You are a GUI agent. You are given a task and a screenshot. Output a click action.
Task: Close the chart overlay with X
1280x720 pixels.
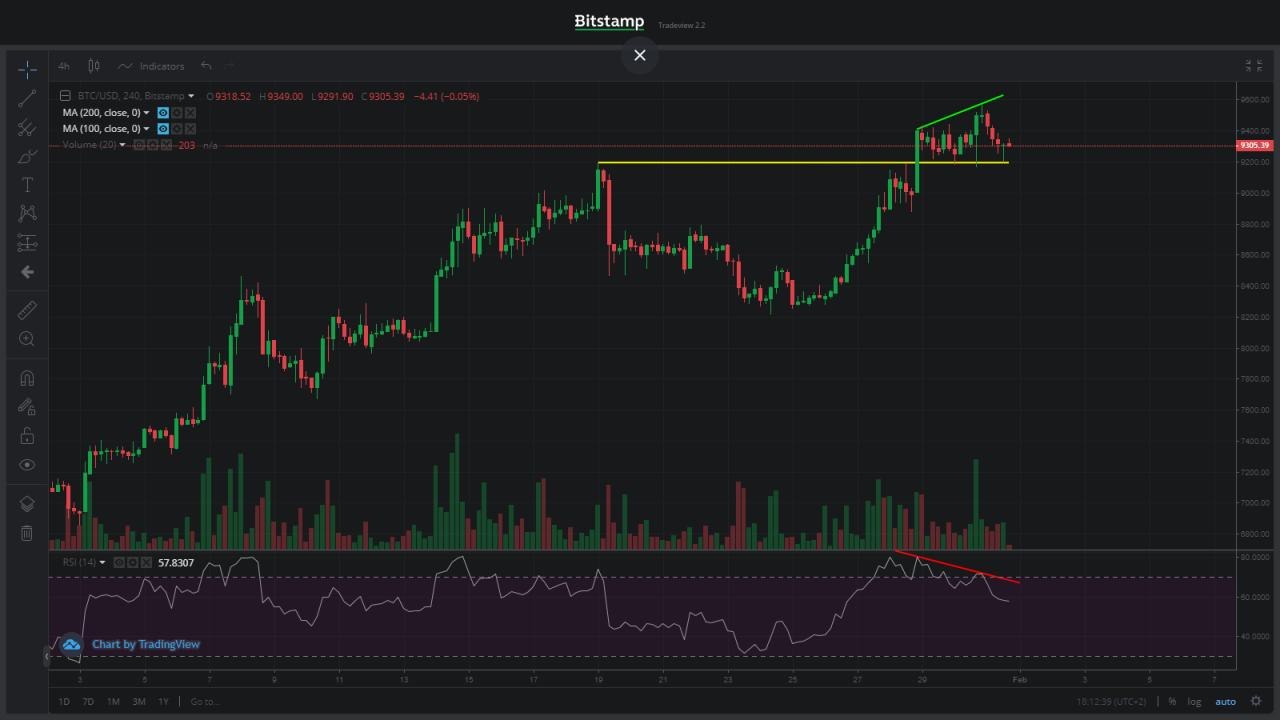[640, 55]
